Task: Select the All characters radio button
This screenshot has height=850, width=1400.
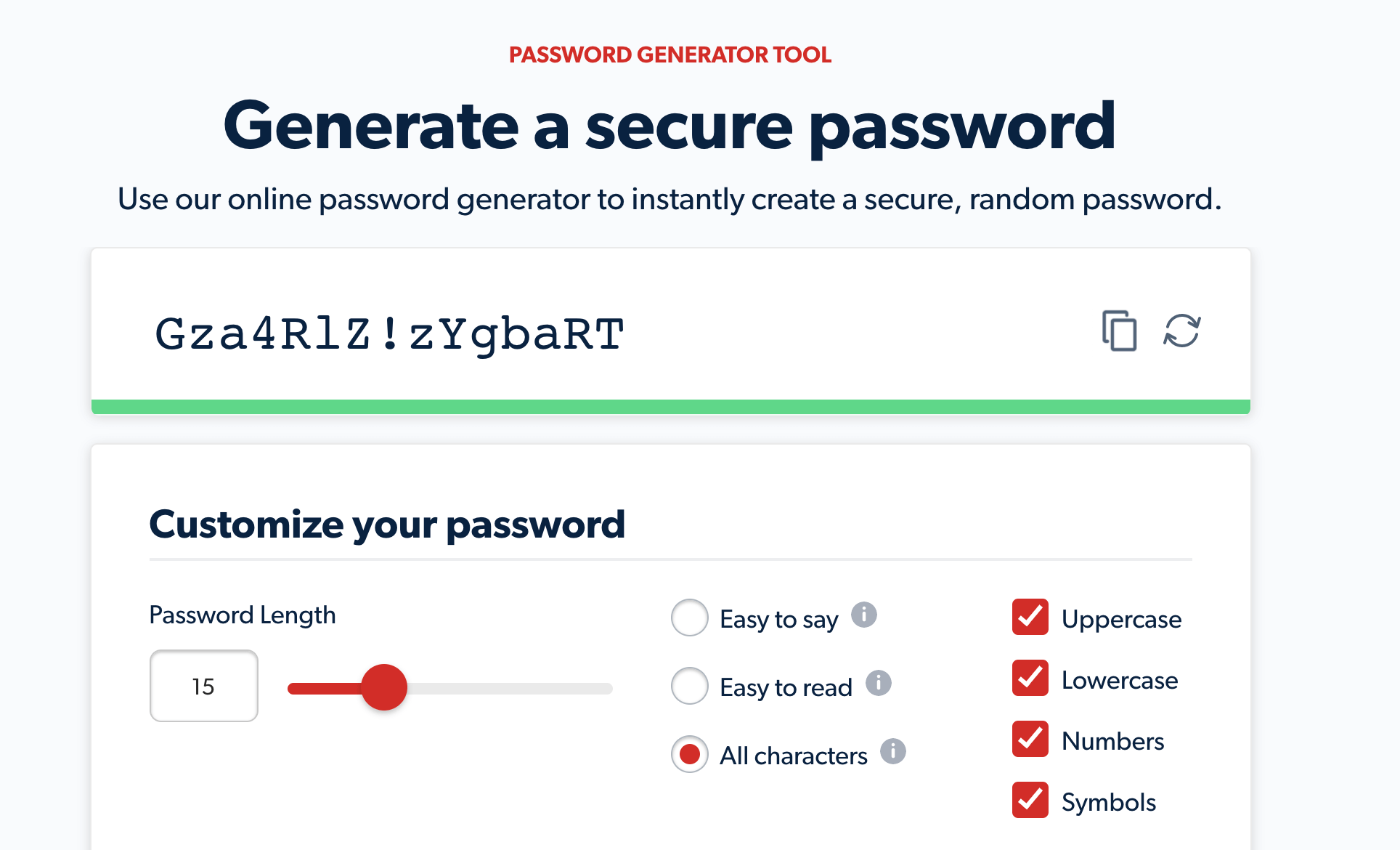Action: (x=689, y=754)
